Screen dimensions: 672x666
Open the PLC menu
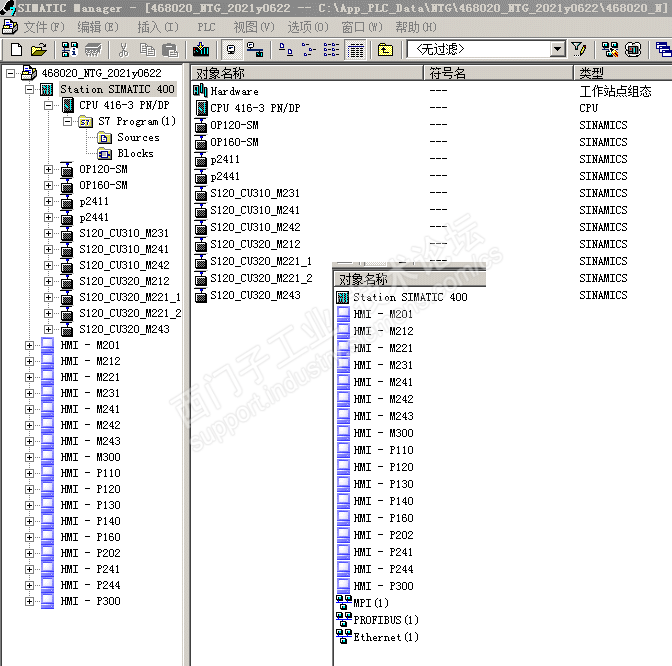tap(206, 27)
